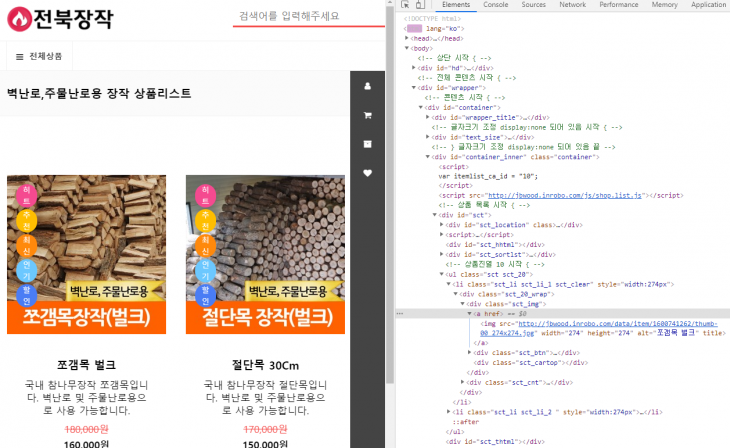
Task: Click the 160,000원 price text
Action: point(86,444)
